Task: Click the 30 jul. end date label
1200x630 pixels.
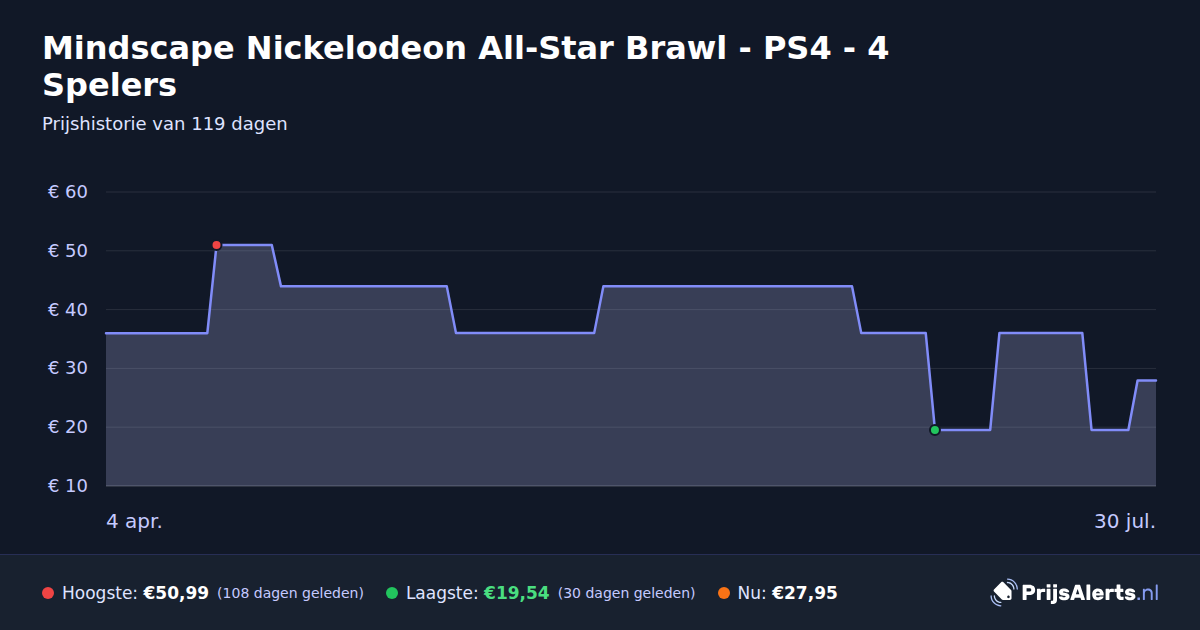Action: click(x=1125, y=521)
